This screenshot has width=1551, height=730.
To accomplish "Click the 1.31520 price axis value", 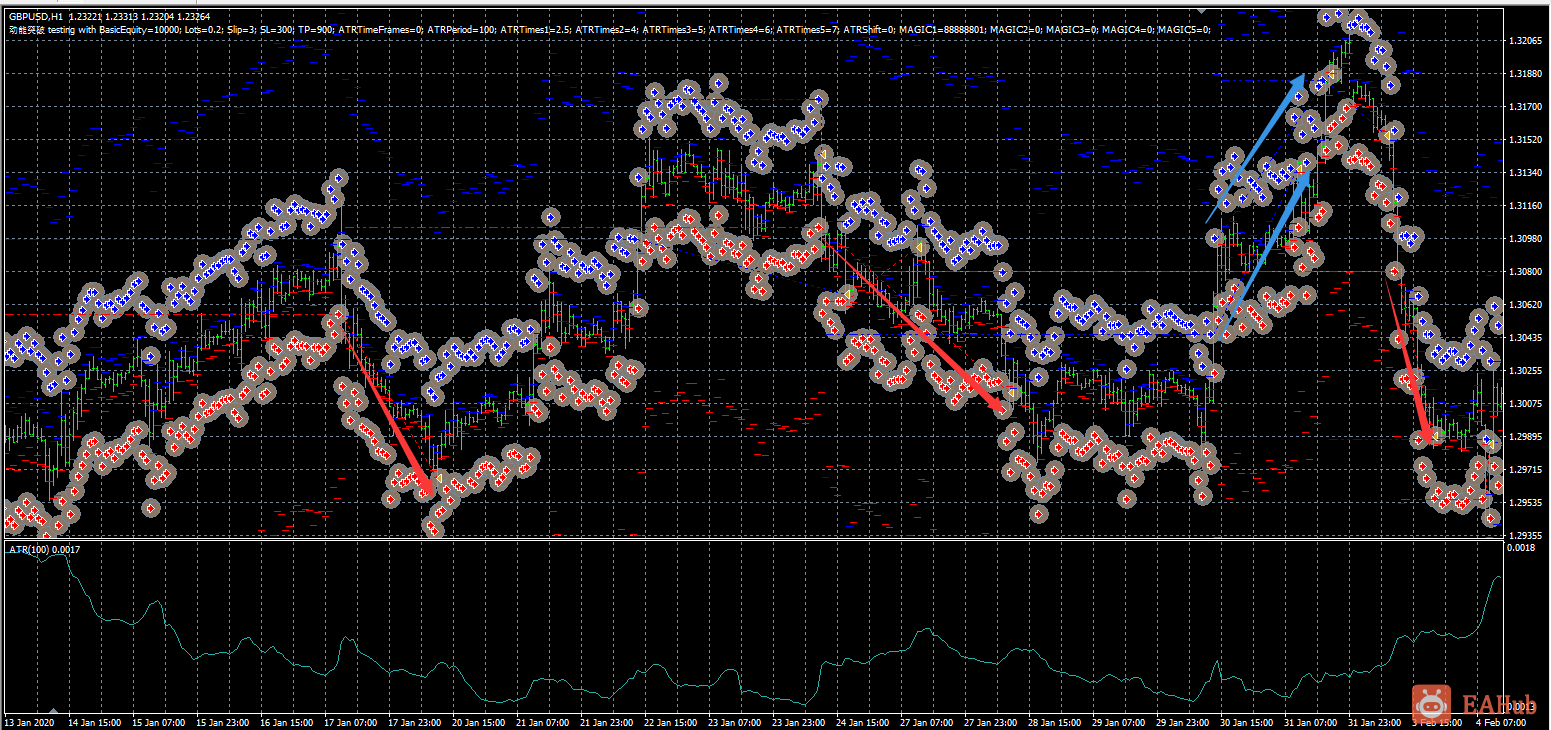I will point(1525,140).
